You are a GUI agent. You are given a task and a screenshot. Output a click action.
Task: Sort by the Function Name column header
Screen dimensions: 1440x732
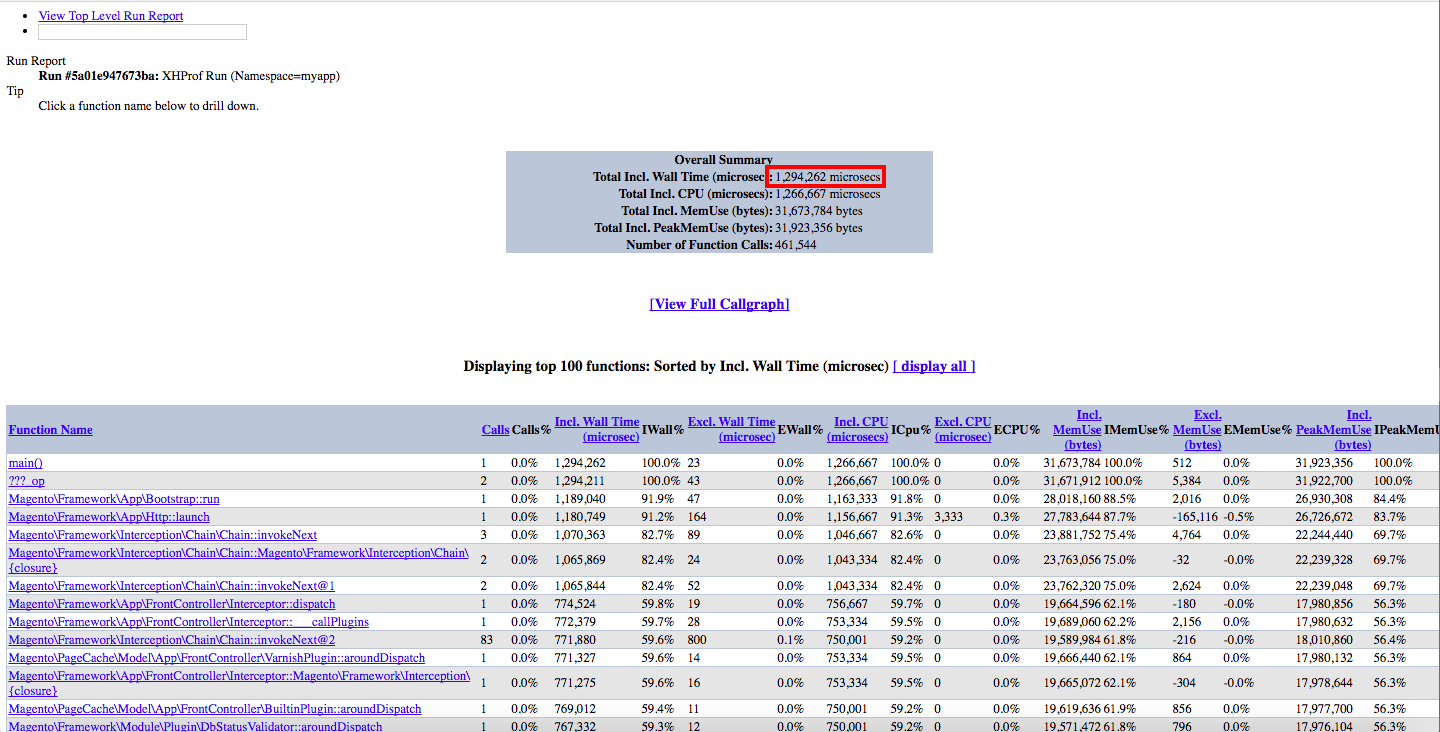coord(50,430)
